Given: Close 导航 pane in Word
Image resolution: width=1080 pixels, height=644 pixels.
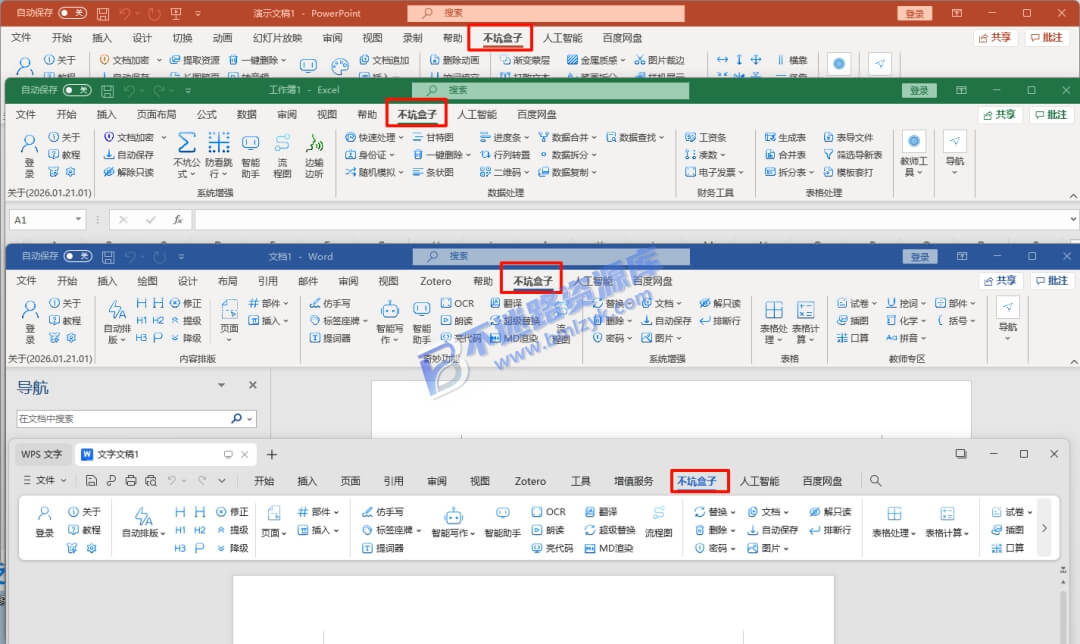Looking at the screenshot, I should tap(253, 385).
